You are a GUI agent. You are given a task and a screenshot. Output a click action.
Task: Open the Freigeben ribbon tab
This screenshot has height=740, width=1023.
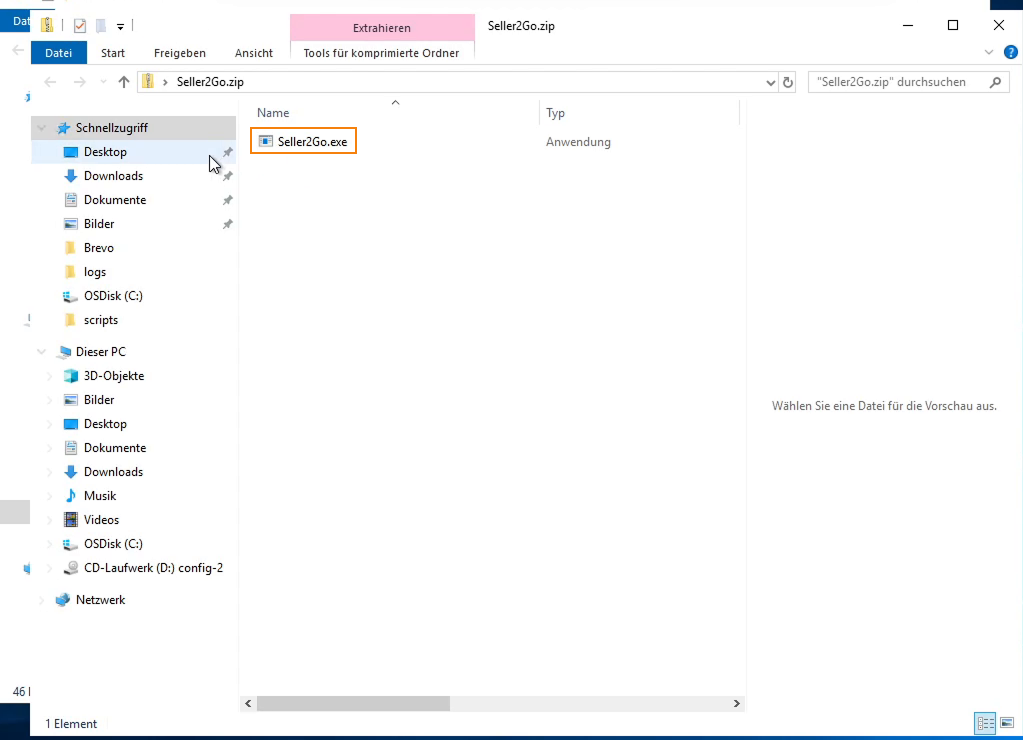pos(179,53)
